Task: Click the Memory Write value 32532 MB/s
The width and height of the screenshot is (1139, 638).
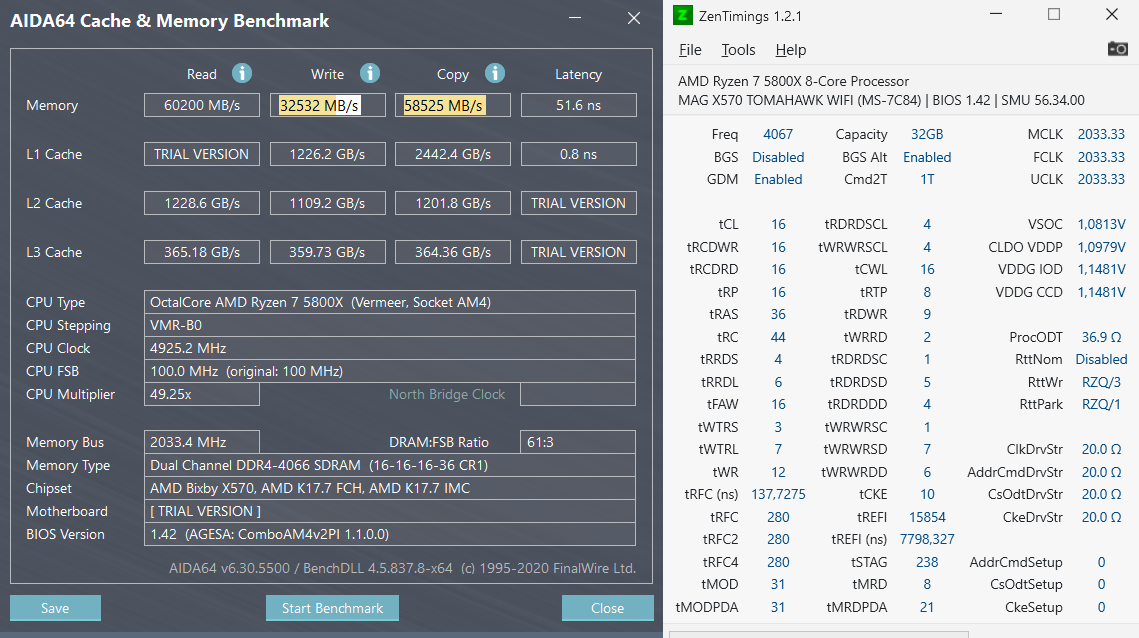Action: coord(328,105)
